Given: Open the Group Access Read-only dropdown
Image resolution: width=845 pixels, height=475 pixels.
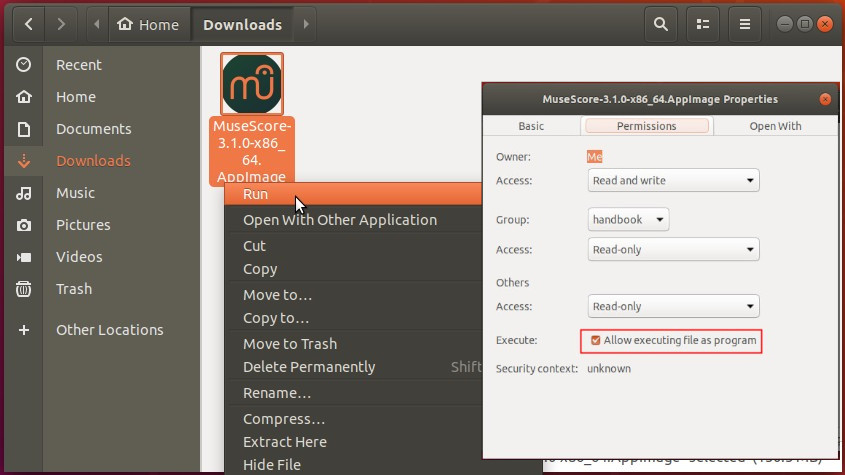Looking at the screenshot, I should click(673, 250).
